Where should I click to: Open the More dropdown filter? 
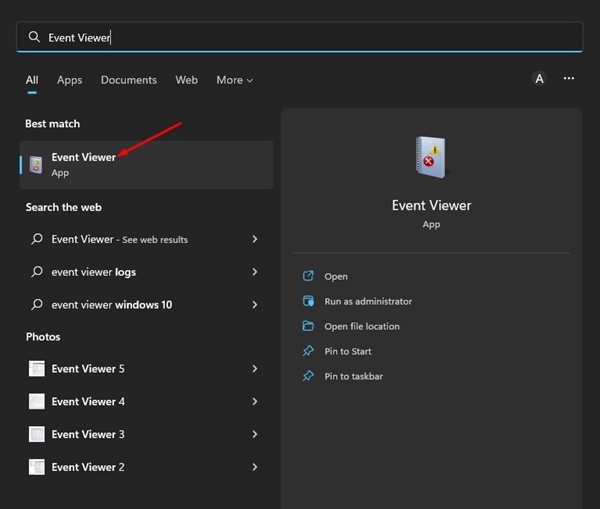point(235,80)
